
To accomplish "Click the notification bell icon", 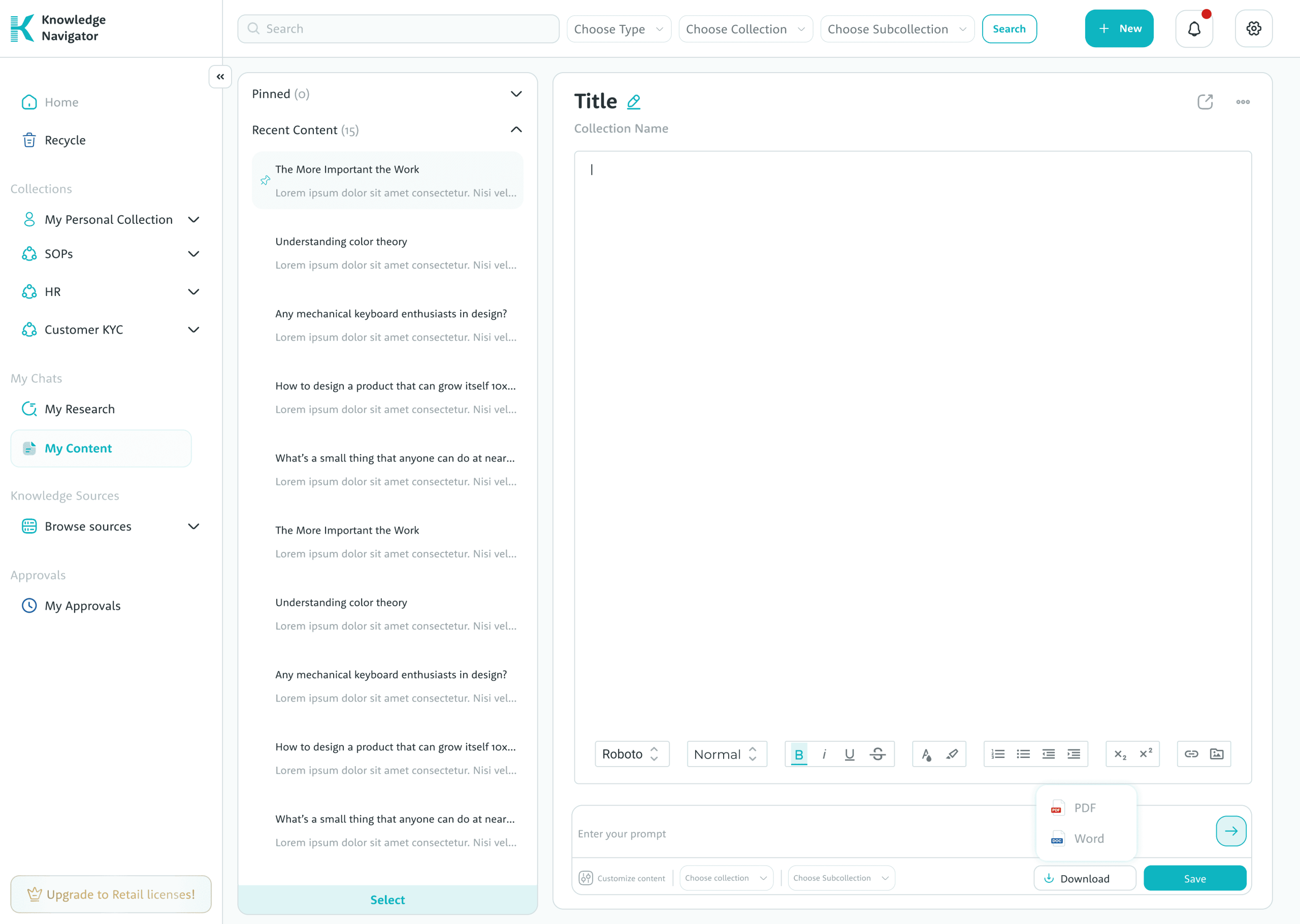I will coord(1193,28).
